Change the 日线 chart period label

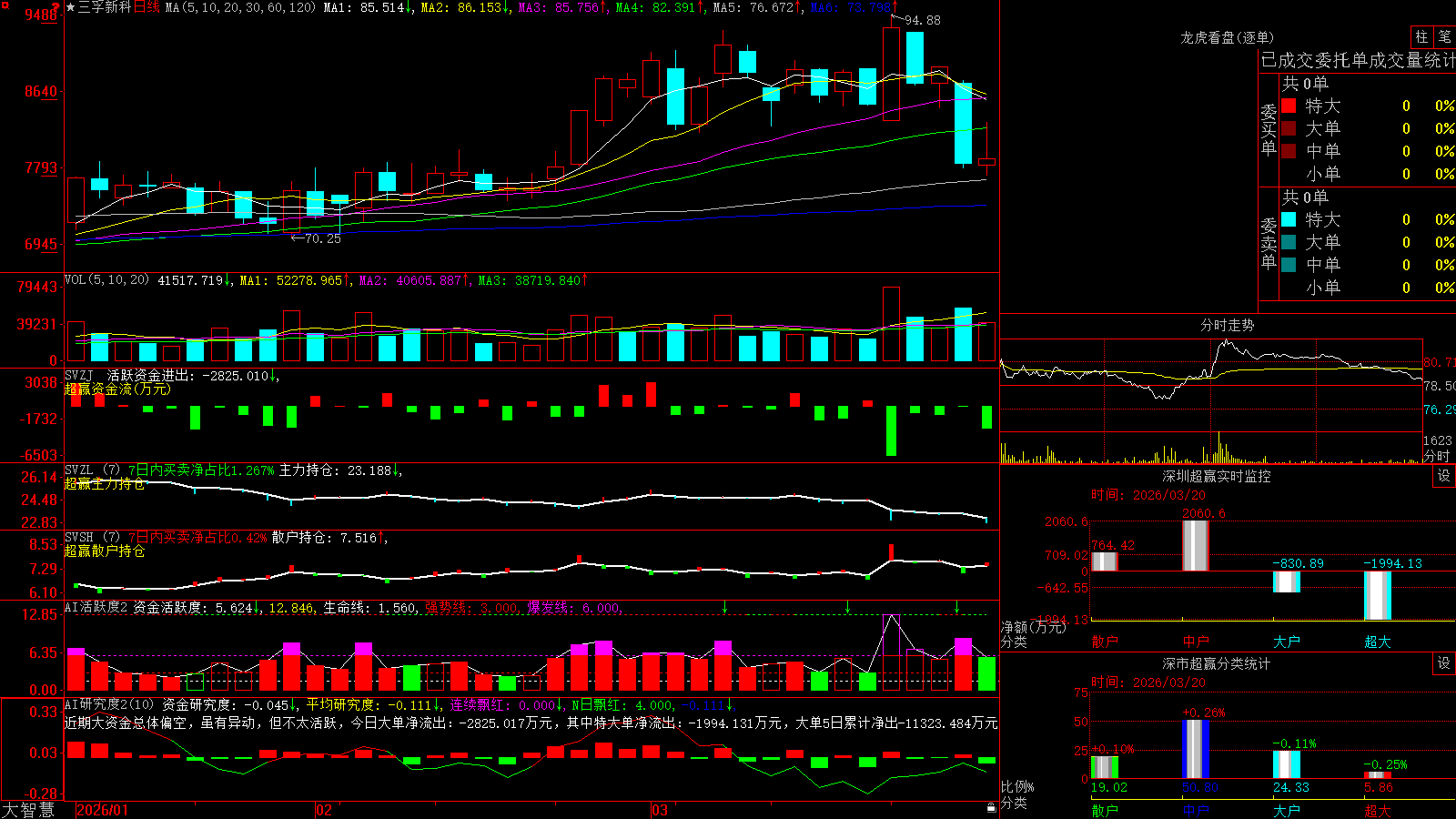point(147,7)
